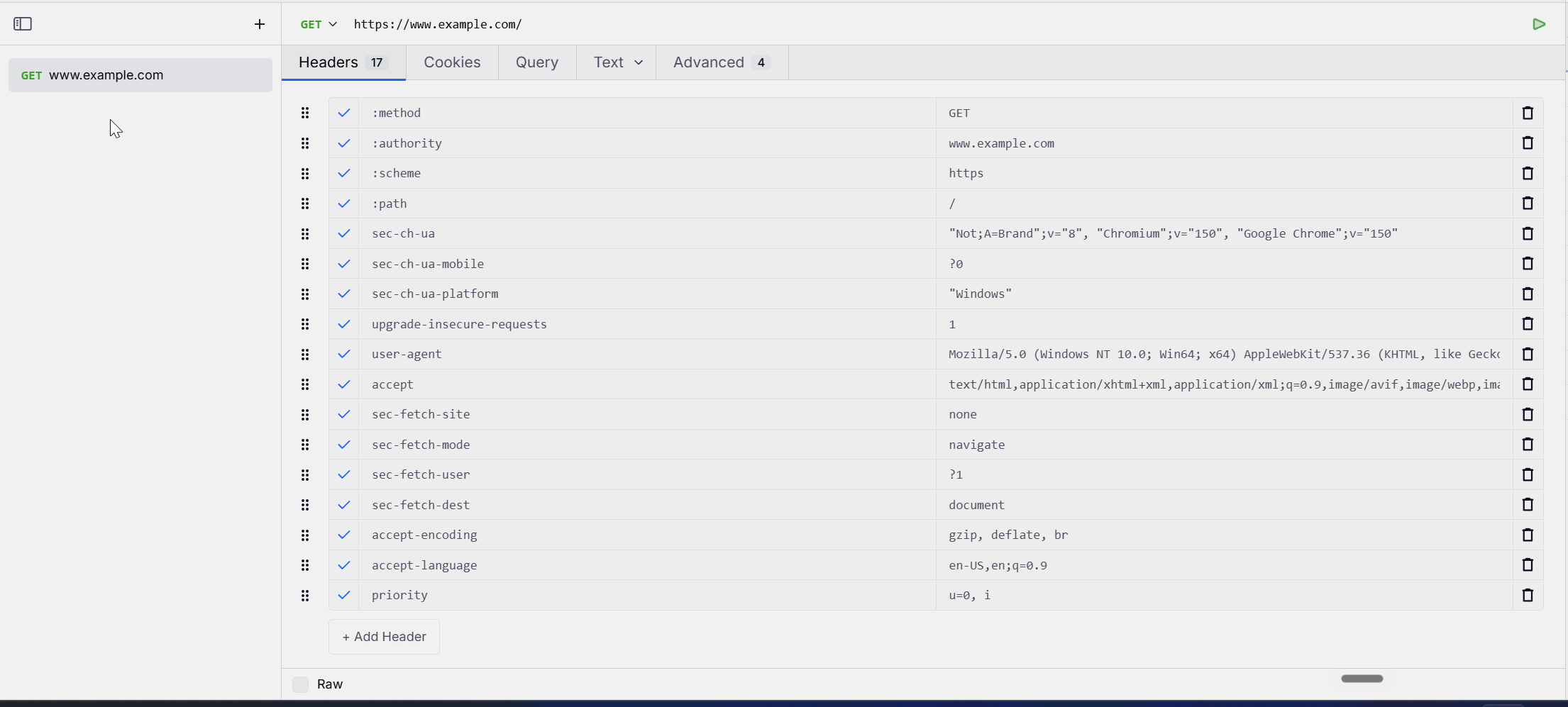Delete the sec-ch-ua header
1568x707 pixels.
1528,233
